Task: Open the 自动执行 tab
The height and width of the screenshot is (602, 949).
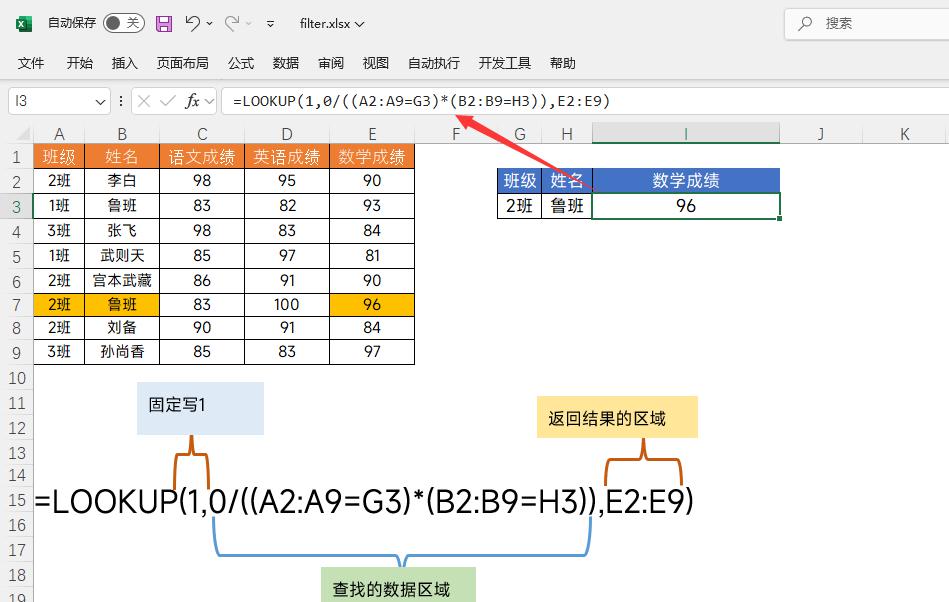Action: pyautogui.click(x=433, y=63)
